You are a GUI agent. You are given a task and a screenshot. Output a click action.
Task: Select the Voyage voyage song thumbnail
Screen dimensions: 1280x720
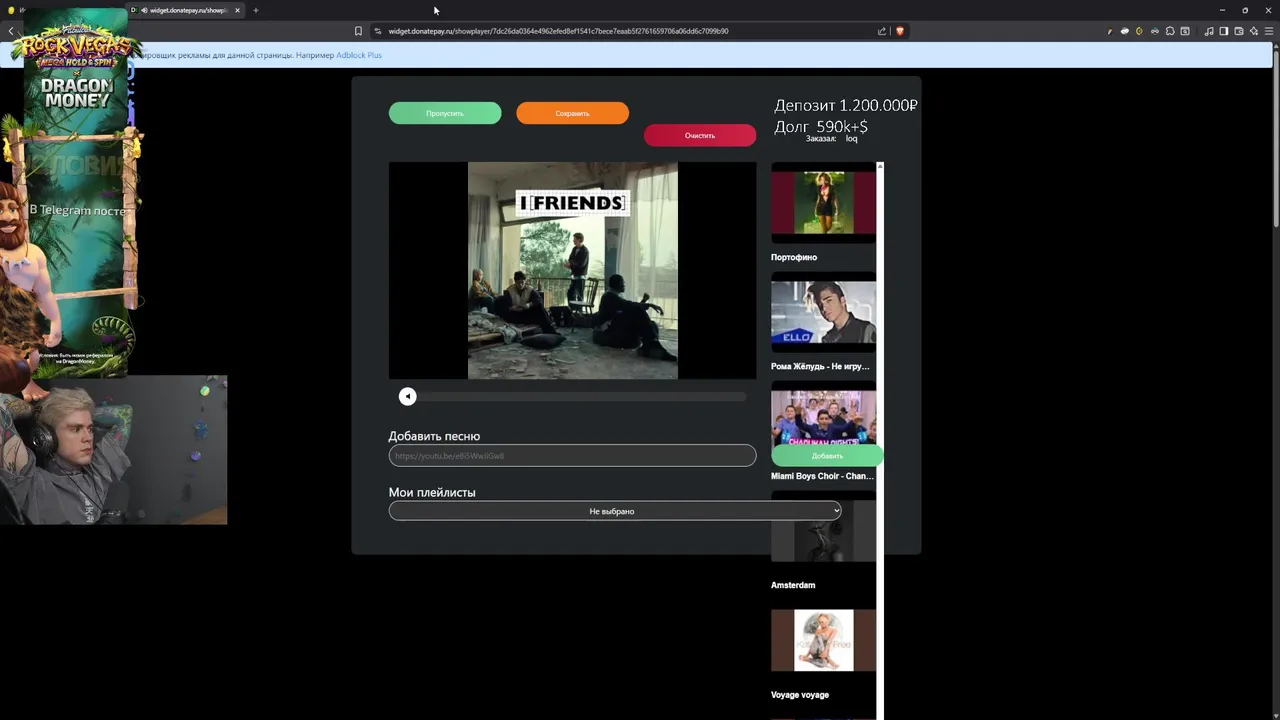pos(823,640)
